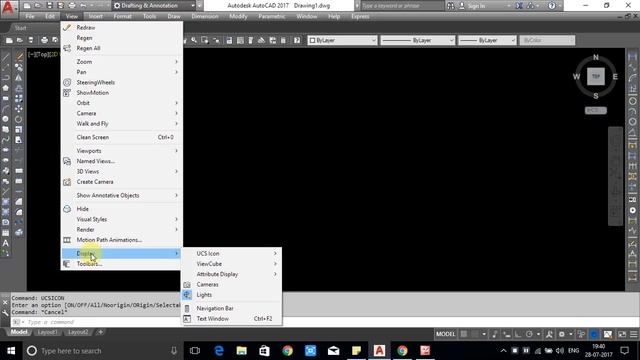Image resolution: width=640 pixels, height=360 pixels.
Task: Click the keyword search field in title bar
Action: [402, 6]
